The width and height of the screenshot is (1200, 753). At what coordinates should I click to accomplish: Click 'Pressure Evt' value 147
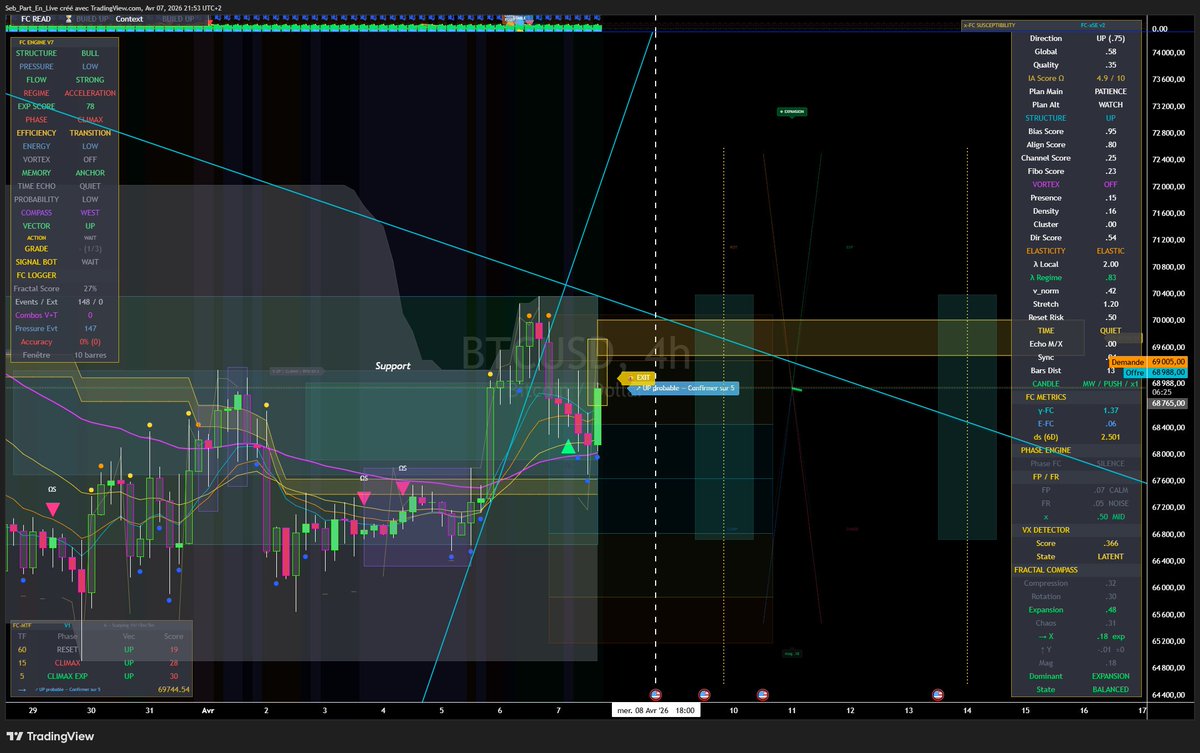[x=90, y=328]
